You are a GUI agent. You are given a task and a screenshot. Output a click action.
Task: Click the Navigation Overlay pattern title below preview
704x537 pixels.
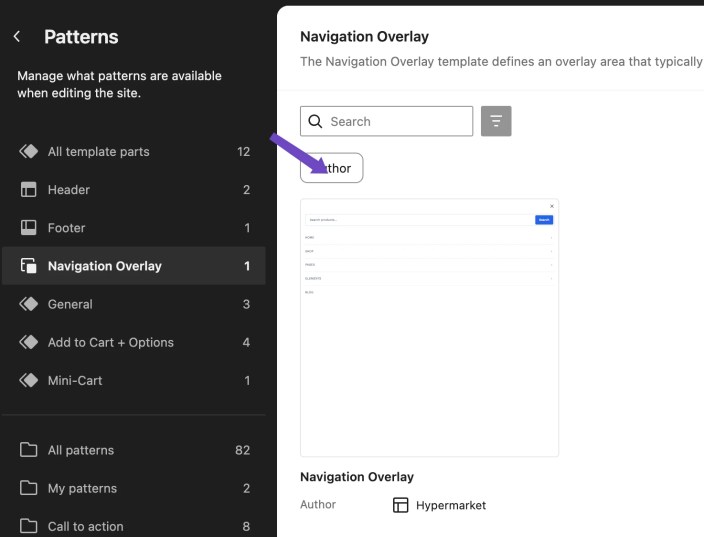tap(357, 477)
